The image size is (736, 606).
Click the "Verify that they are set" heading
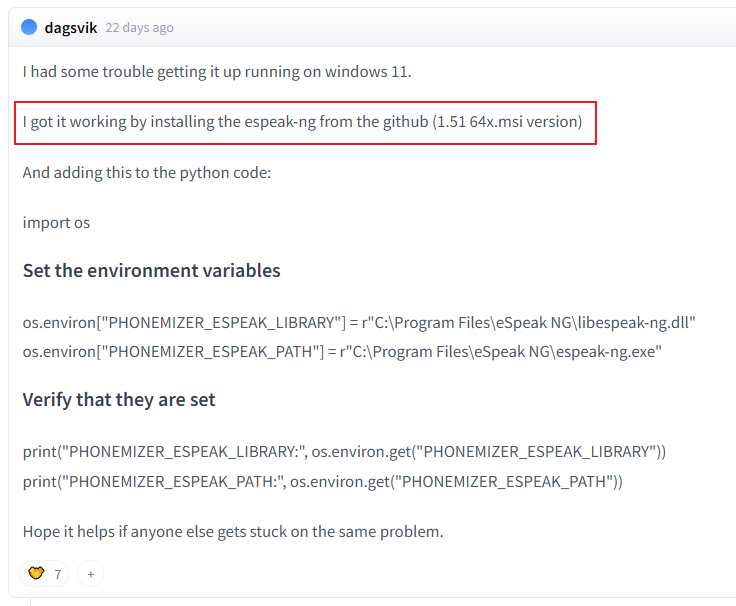(x=119, y=400)
